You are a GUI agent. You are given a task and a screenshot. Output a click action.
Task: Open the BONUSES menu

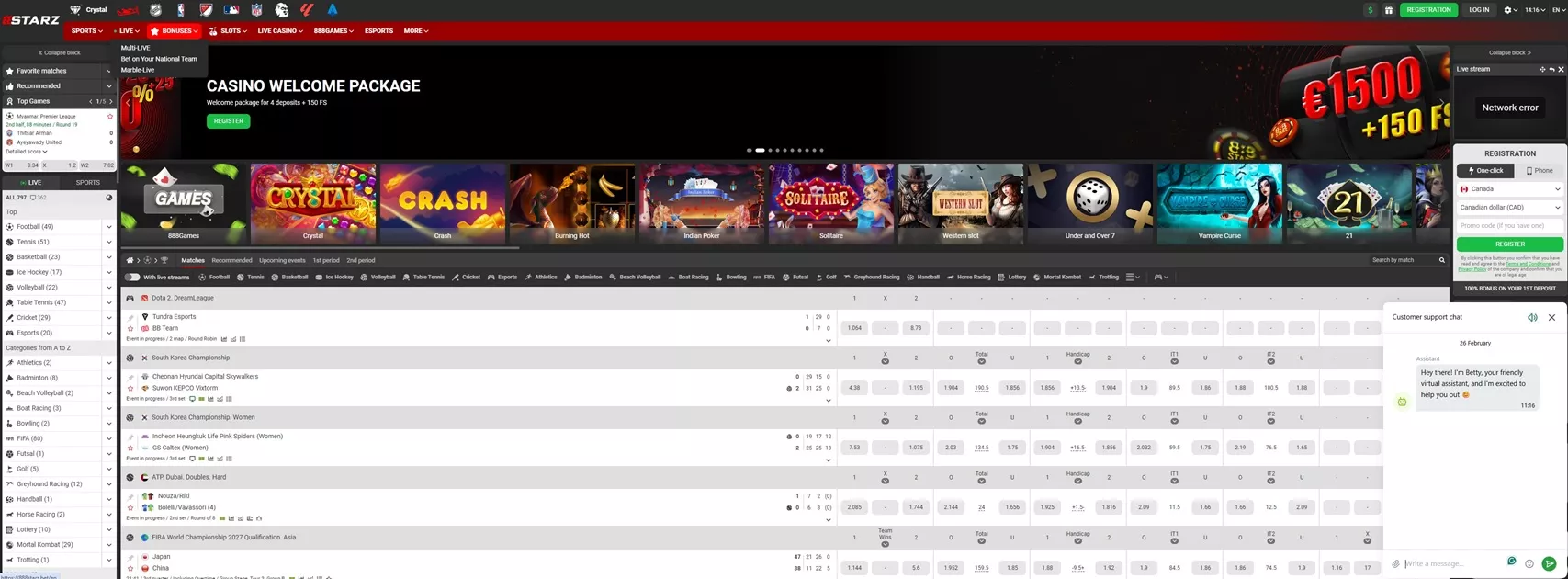coord(175,30)
